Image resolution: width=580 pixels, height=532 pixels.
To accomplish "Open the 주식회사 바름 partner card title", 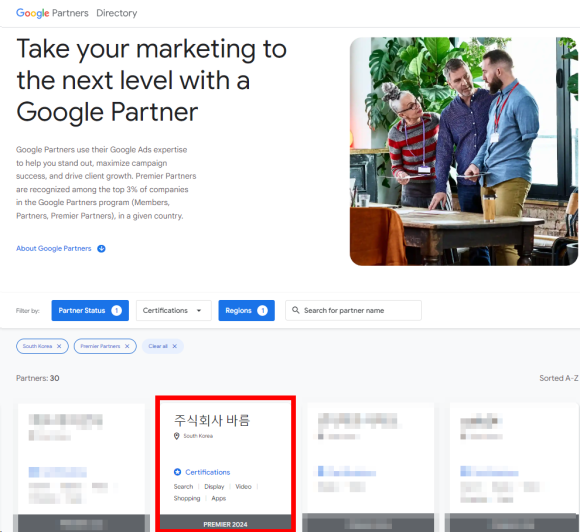I will [x=212, y=420].
